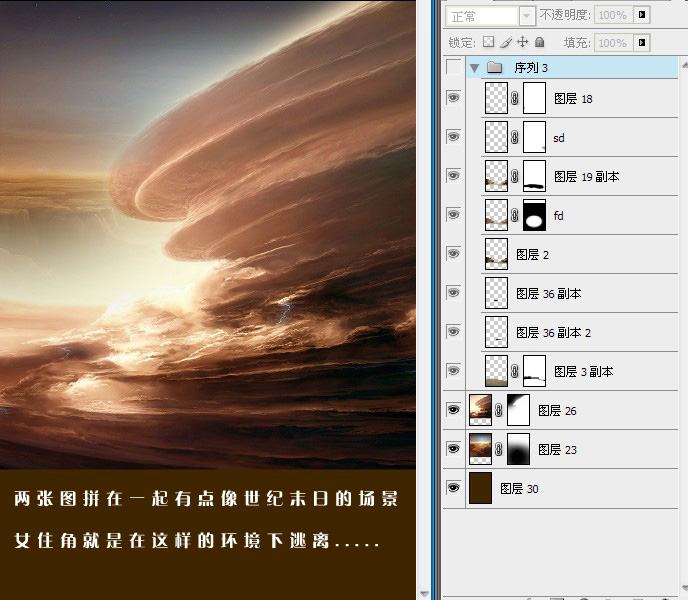Toggle visibility of the fd layer
This screenshot has height=600, width=688.
453,215
